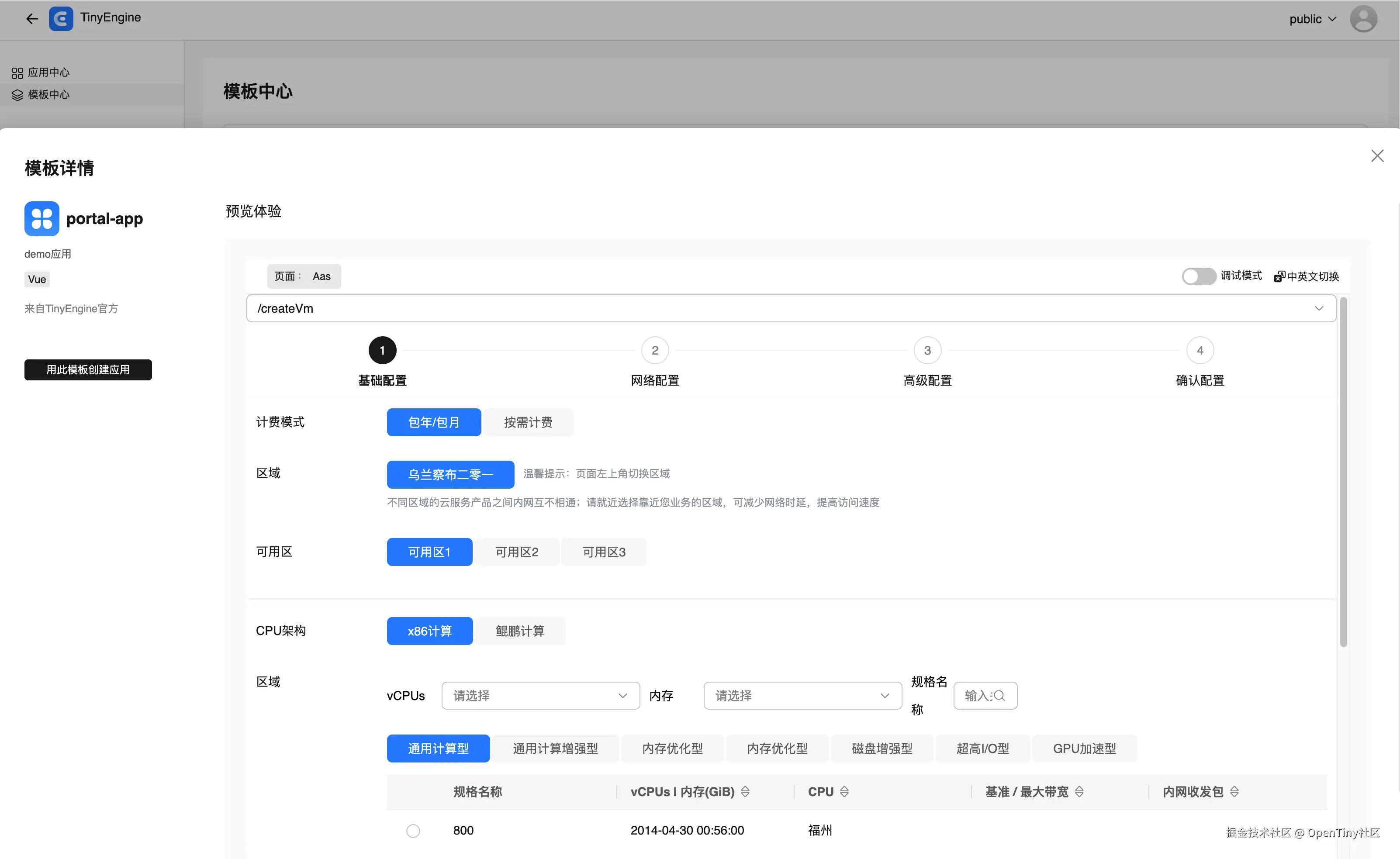This screenshot has height=859, width=1400.
Task: Choose 鲲鹏计算 CPU architecture
Action: [520, 631]
